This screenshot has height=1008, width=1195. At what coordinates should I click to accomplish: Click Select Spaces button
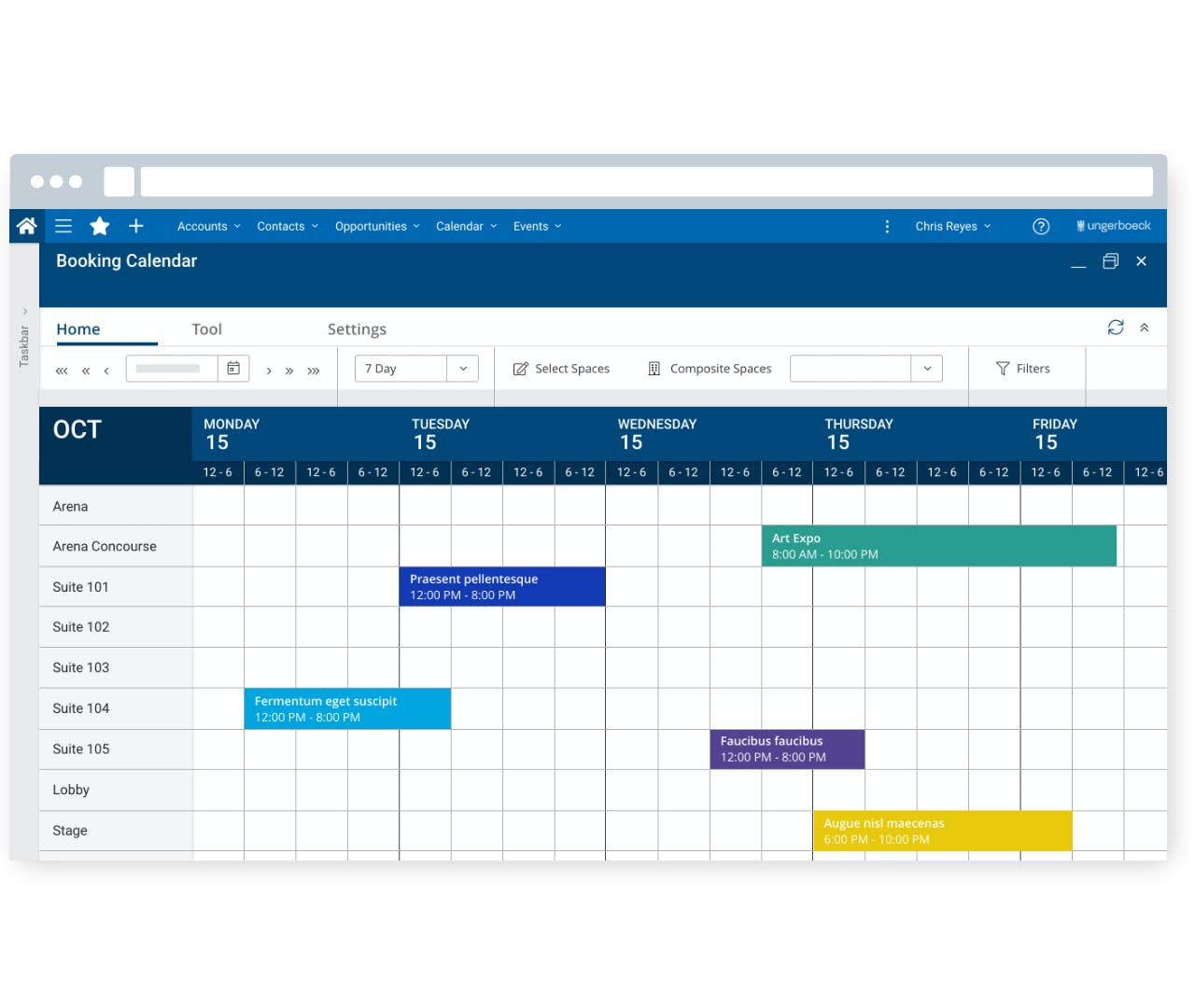561,369
